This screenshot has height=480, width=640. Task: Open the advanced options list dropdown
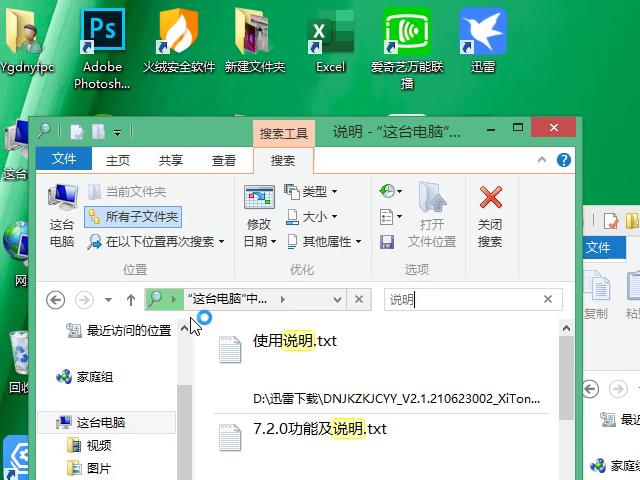[x=391, y=216]
